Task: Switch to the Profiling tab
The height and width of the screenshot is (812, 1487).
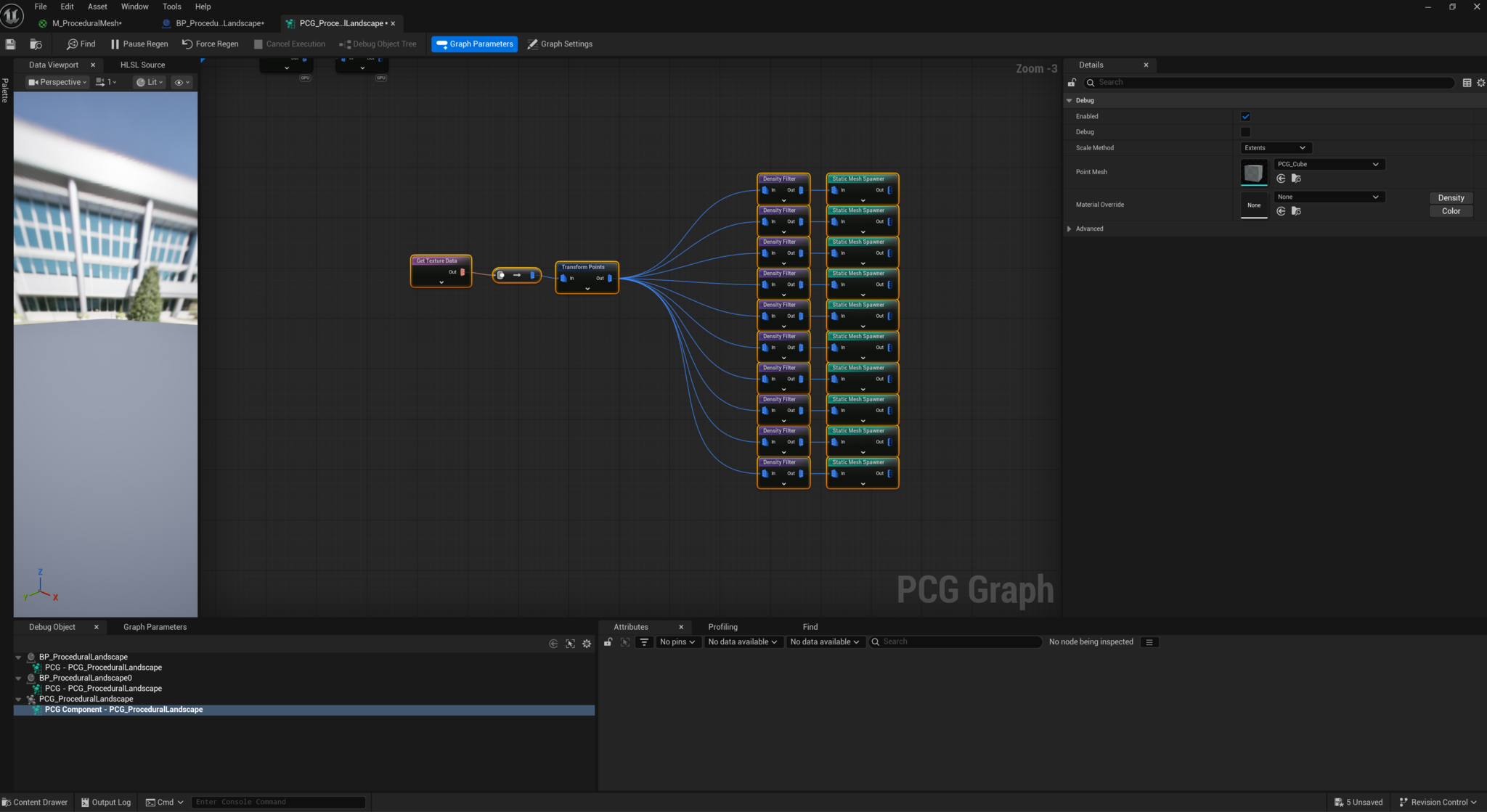Action: (x=722, y=627)
